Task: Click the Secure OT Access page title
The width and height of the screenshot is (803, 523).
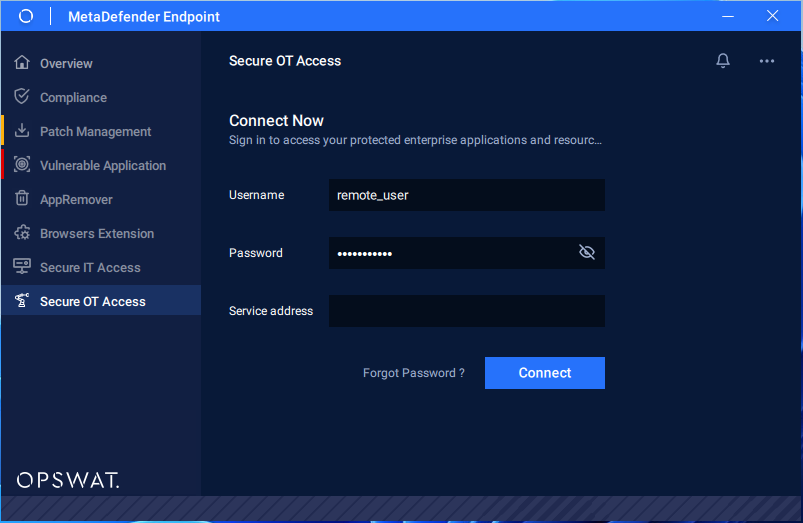Action: (x=285, y=61)
